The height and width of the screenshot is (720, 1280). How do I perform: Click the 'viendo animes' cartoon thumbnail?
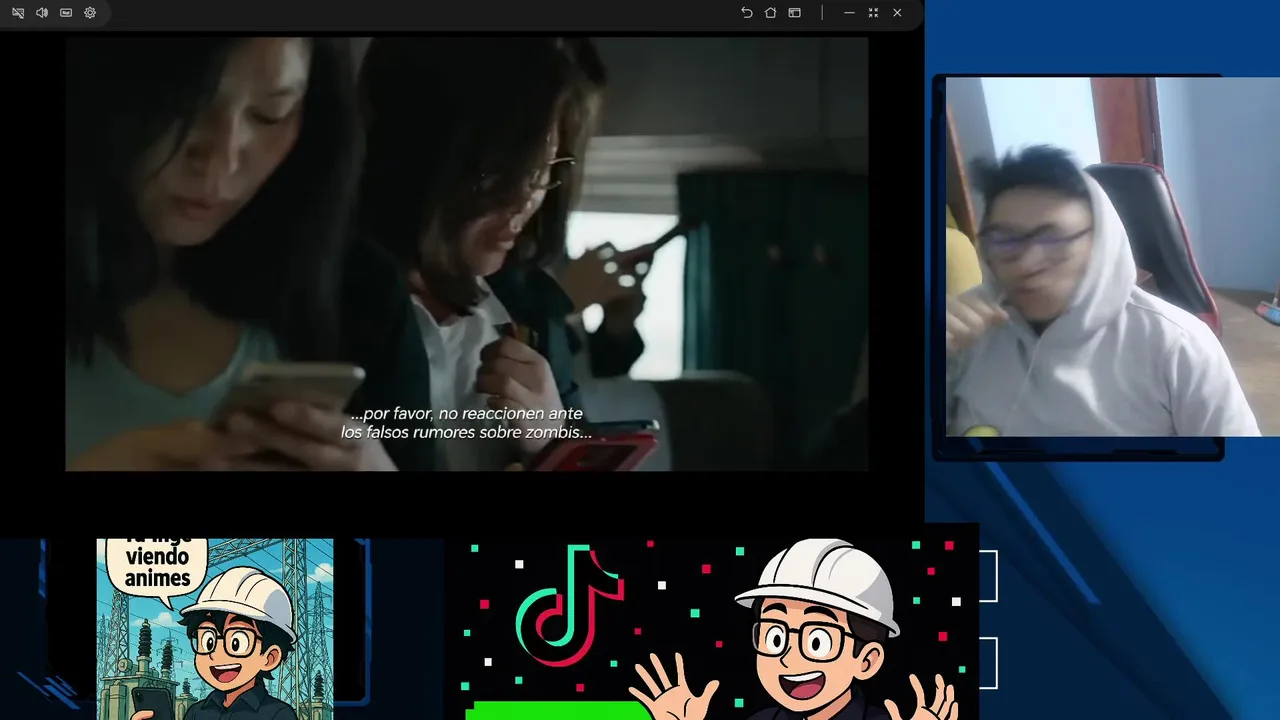[215, 629]
